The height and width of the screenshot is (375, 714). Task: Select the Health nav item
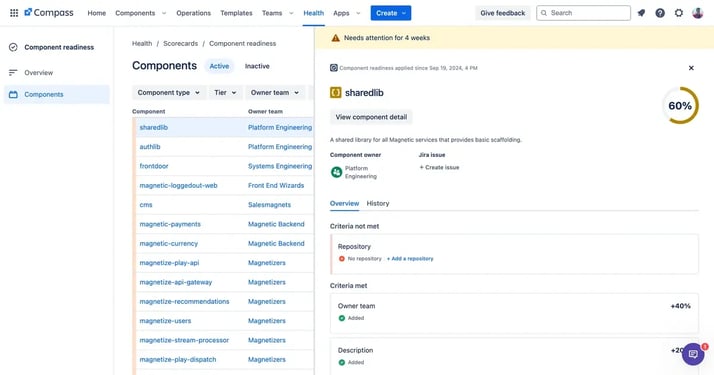pos(314,13)
